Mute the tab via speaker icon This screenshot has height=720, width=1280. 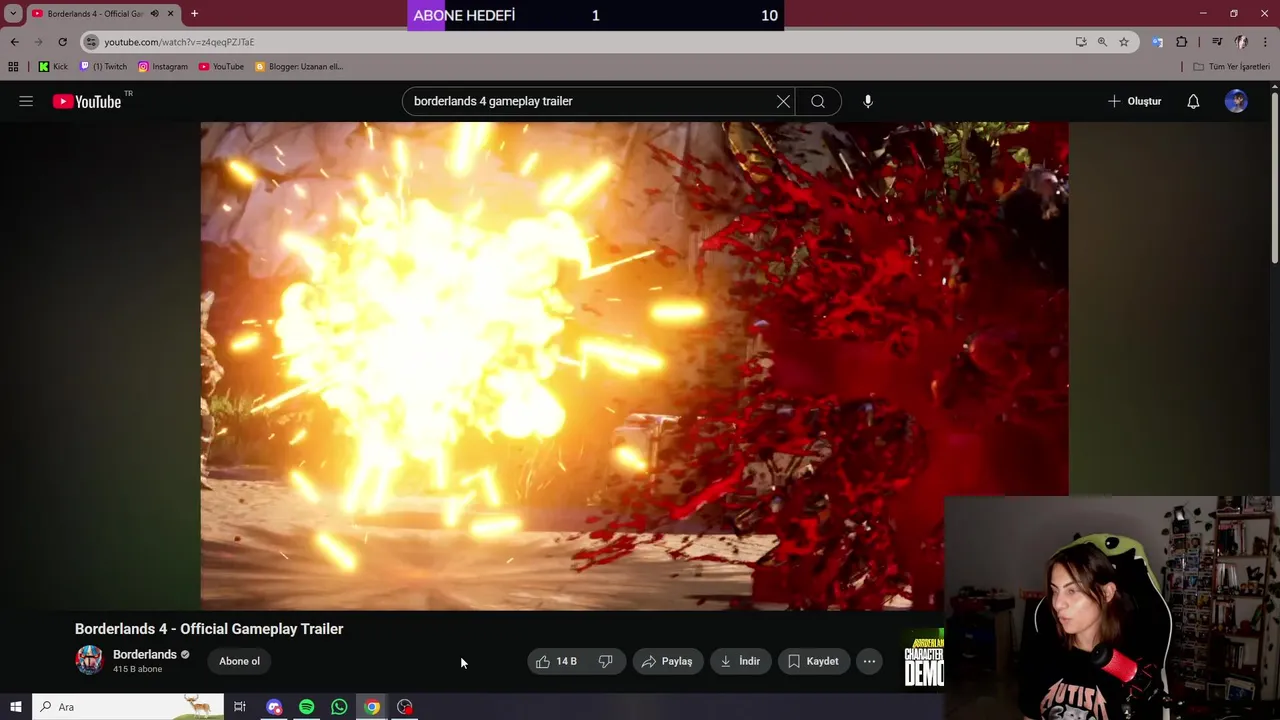click(154, 14)
